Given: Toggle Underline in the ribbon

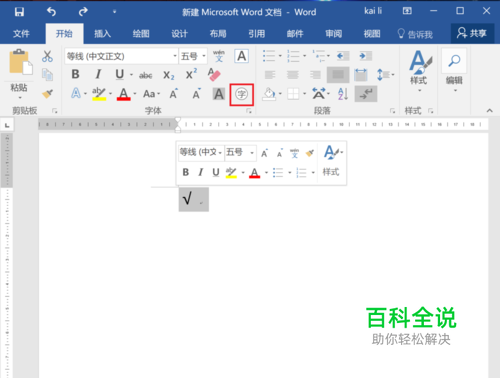Looking at the screenshot, I should pos(119,74).
